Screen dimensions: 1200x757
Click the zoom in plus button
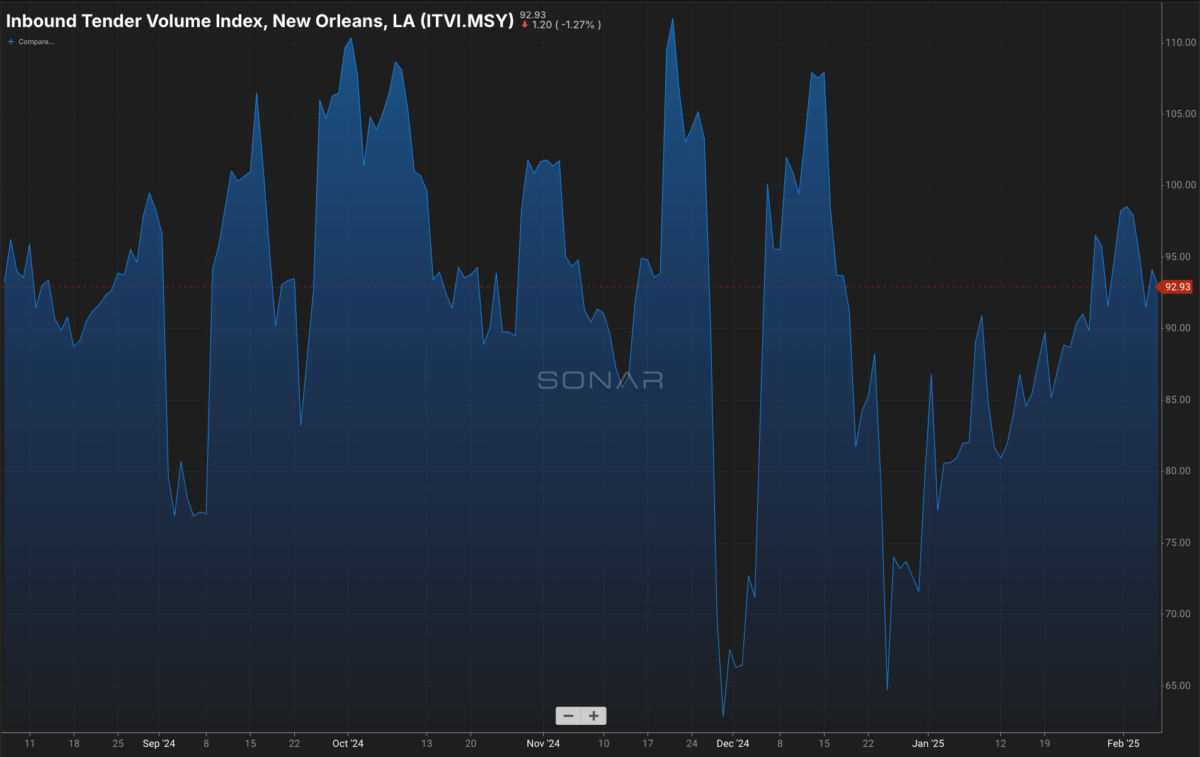click(594, 716)
